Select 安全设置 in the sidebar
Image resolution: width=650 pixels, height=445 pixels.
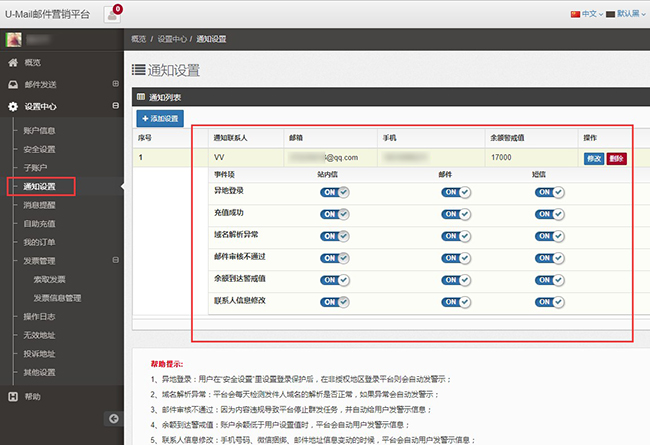(39, 149)
